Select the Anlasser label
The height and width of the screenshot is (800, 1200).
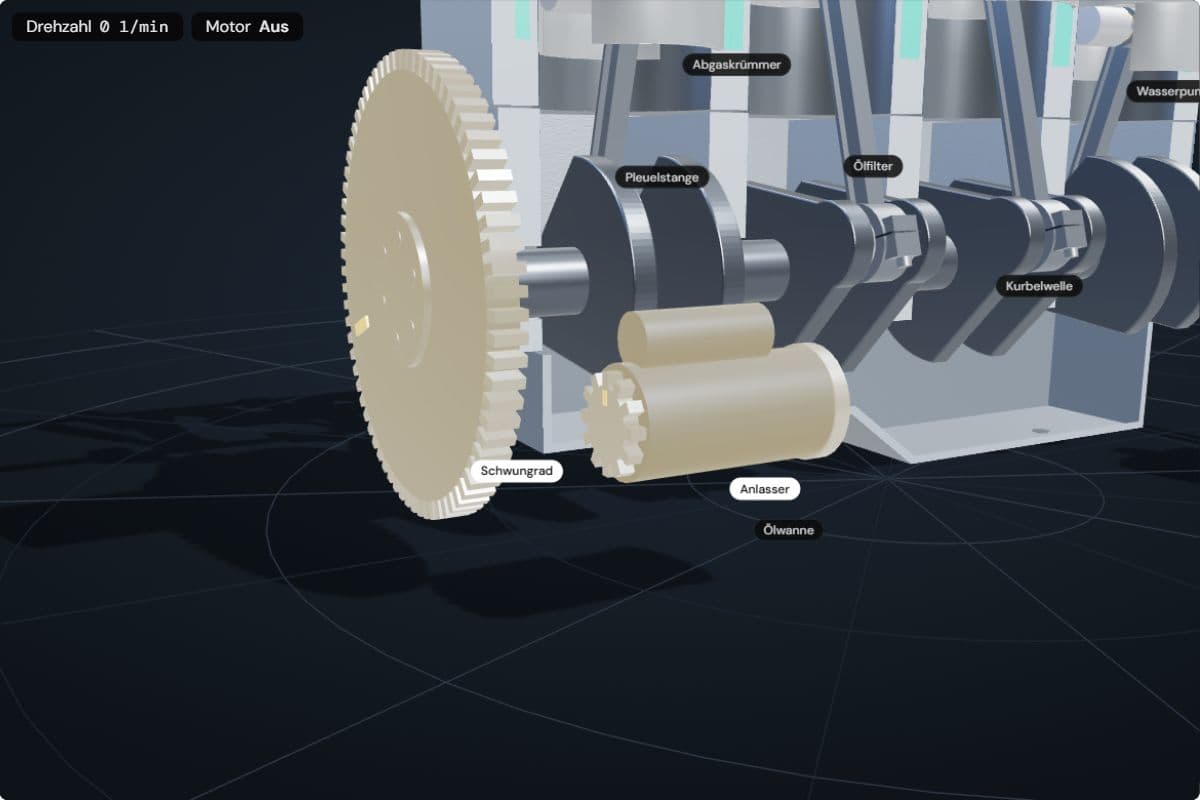[x=765, y=489]
